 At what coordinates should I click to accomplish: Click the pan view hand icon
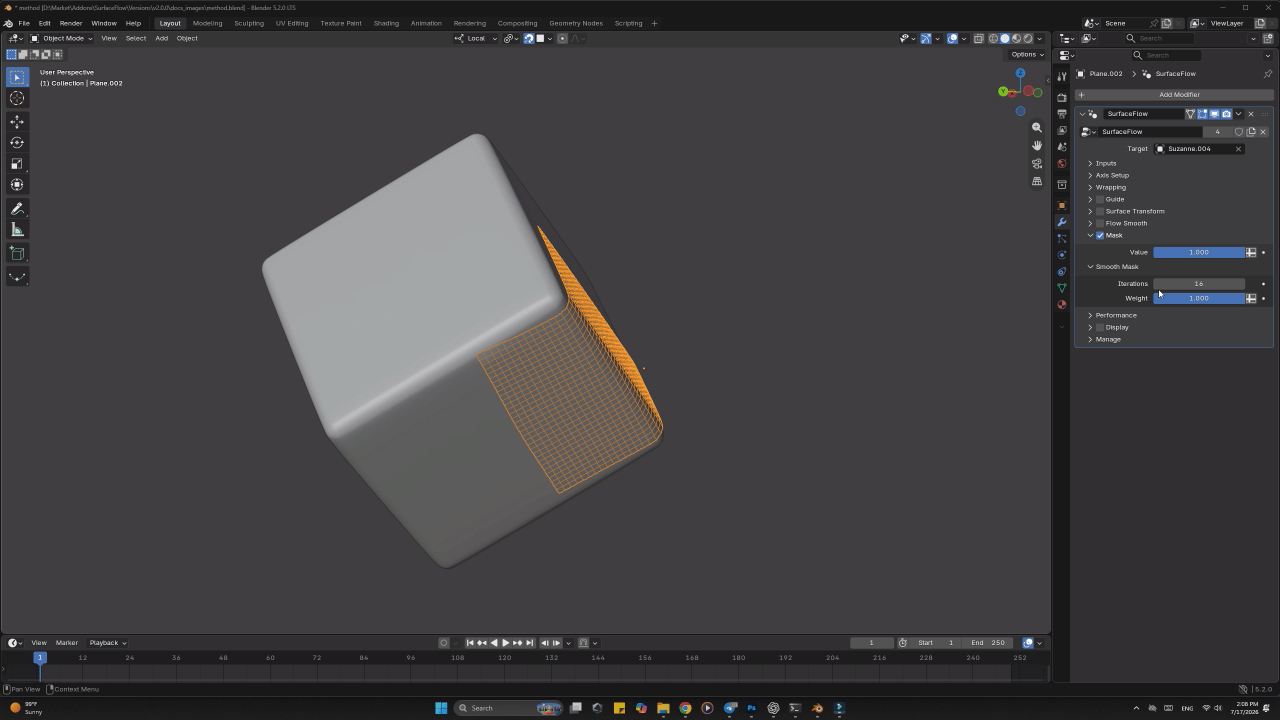pos(1037,146)
